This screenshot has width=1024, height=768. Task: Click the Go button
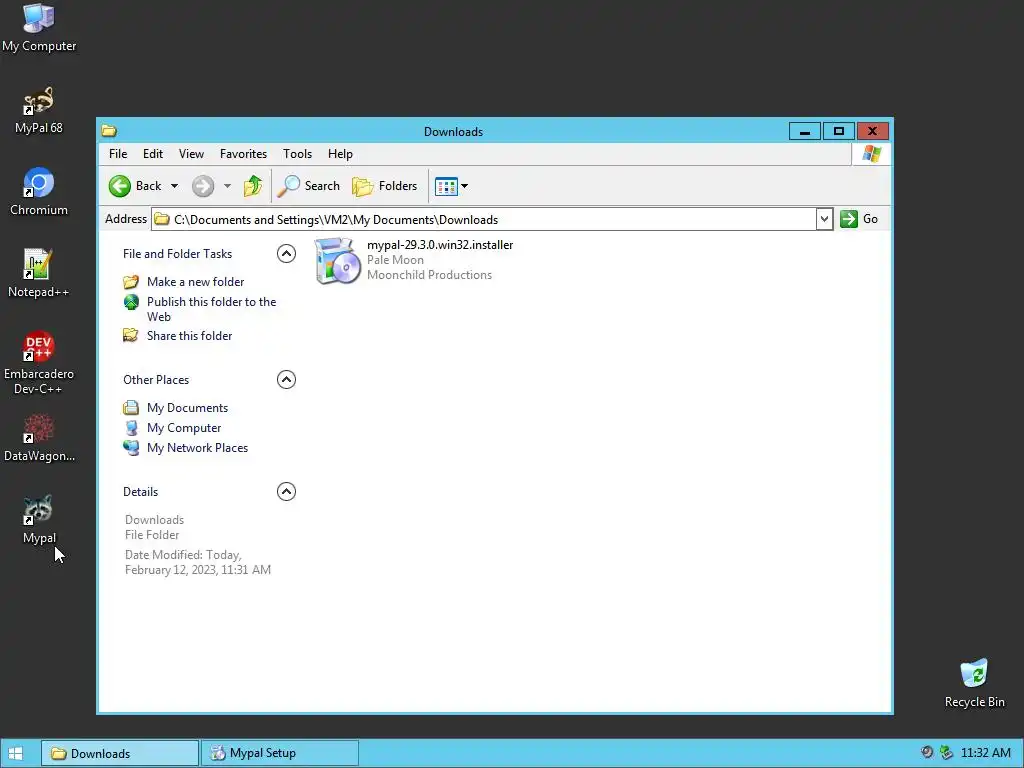coord(859,219)
